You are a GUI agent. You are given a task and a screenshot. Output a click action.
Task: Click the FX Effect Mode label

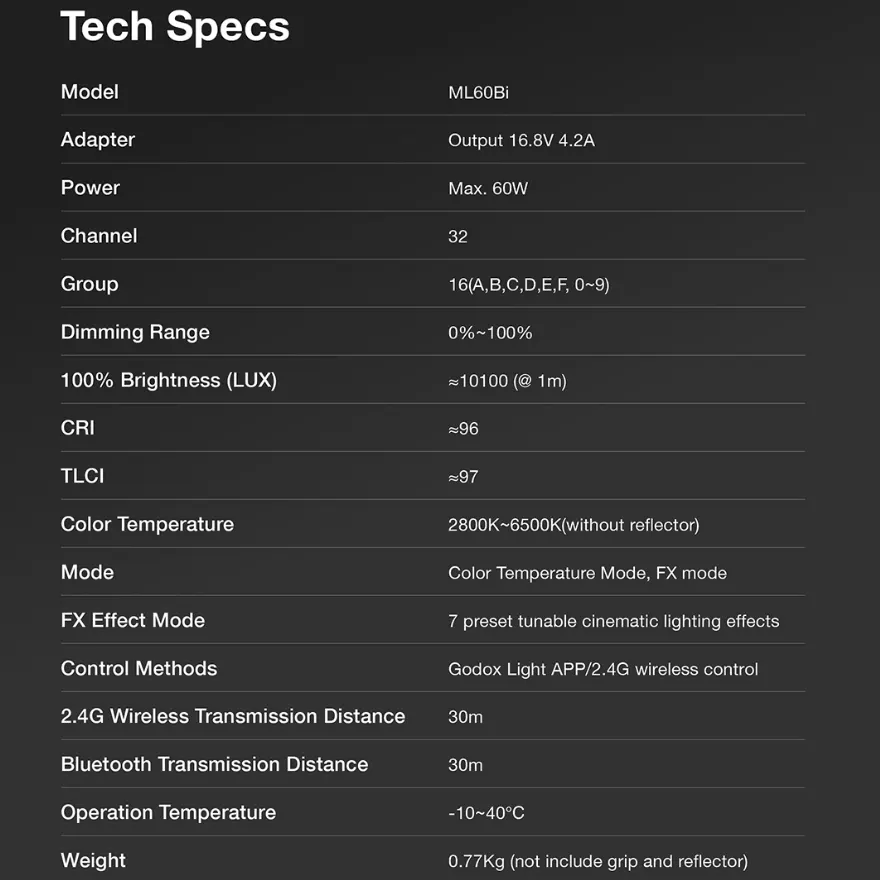[132, 620]
